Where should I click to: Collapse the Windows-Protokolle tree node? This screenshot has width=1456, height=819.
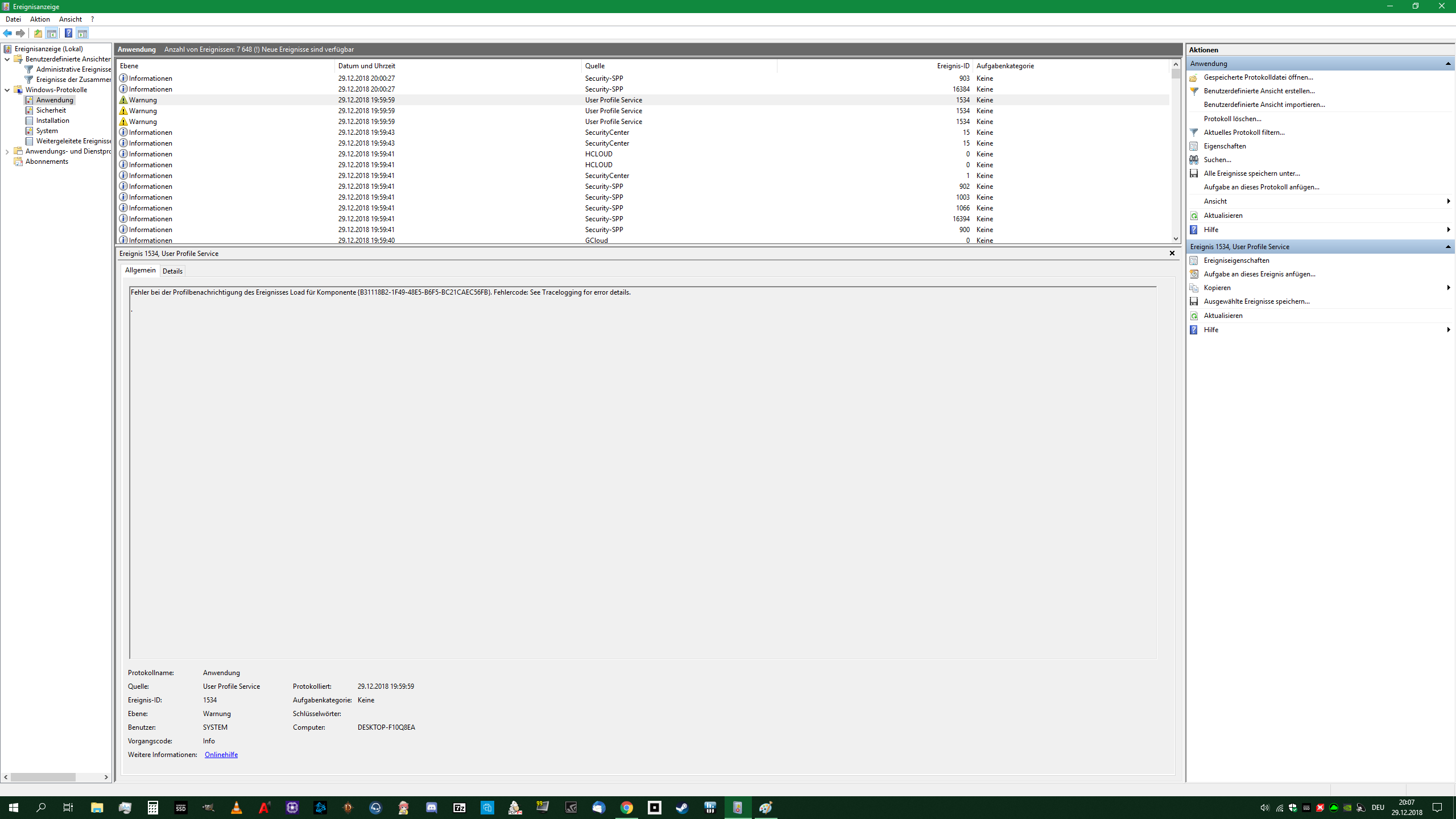coord(7,90)
